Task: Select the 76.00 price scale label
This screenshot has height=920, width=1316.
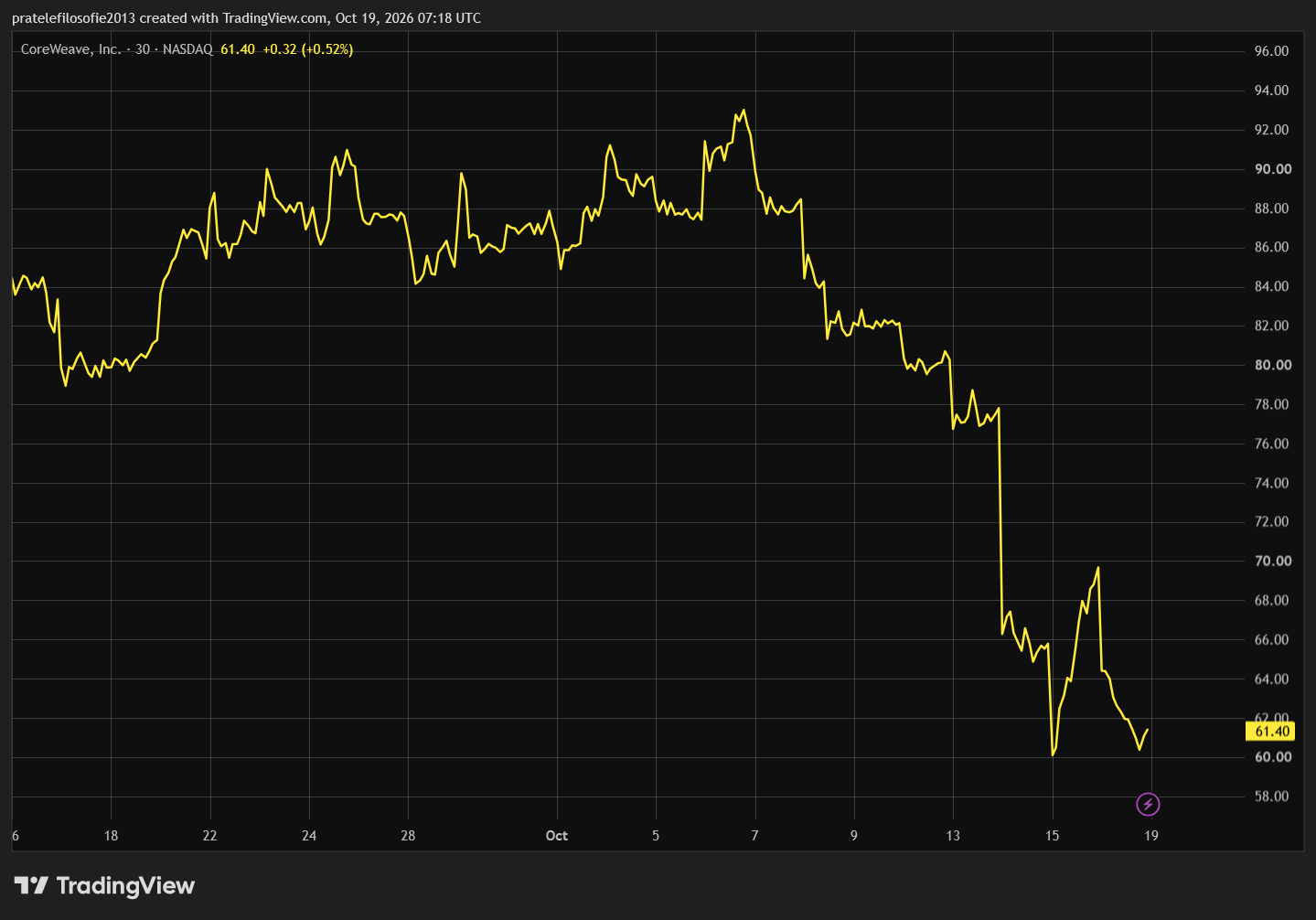Action: pyautogui.click(x=1271, y=444)
